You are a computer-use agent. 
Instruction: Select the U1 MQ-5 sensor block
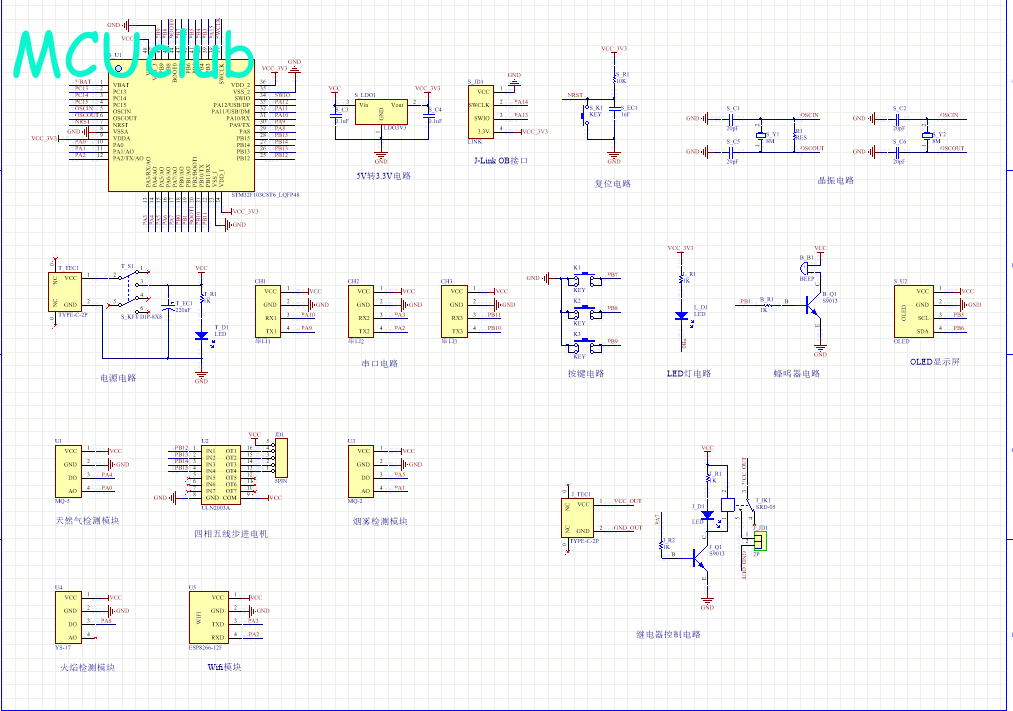68,471
